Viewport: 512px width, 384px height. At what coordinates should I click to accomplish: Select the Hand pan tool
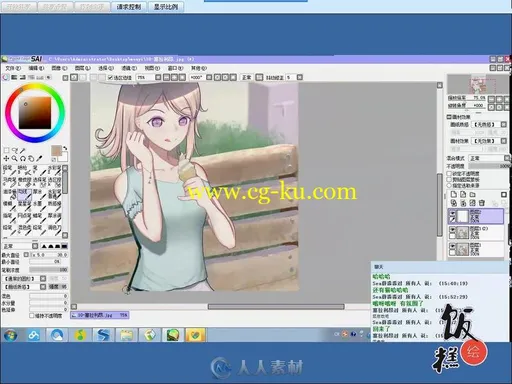point(31,159)
